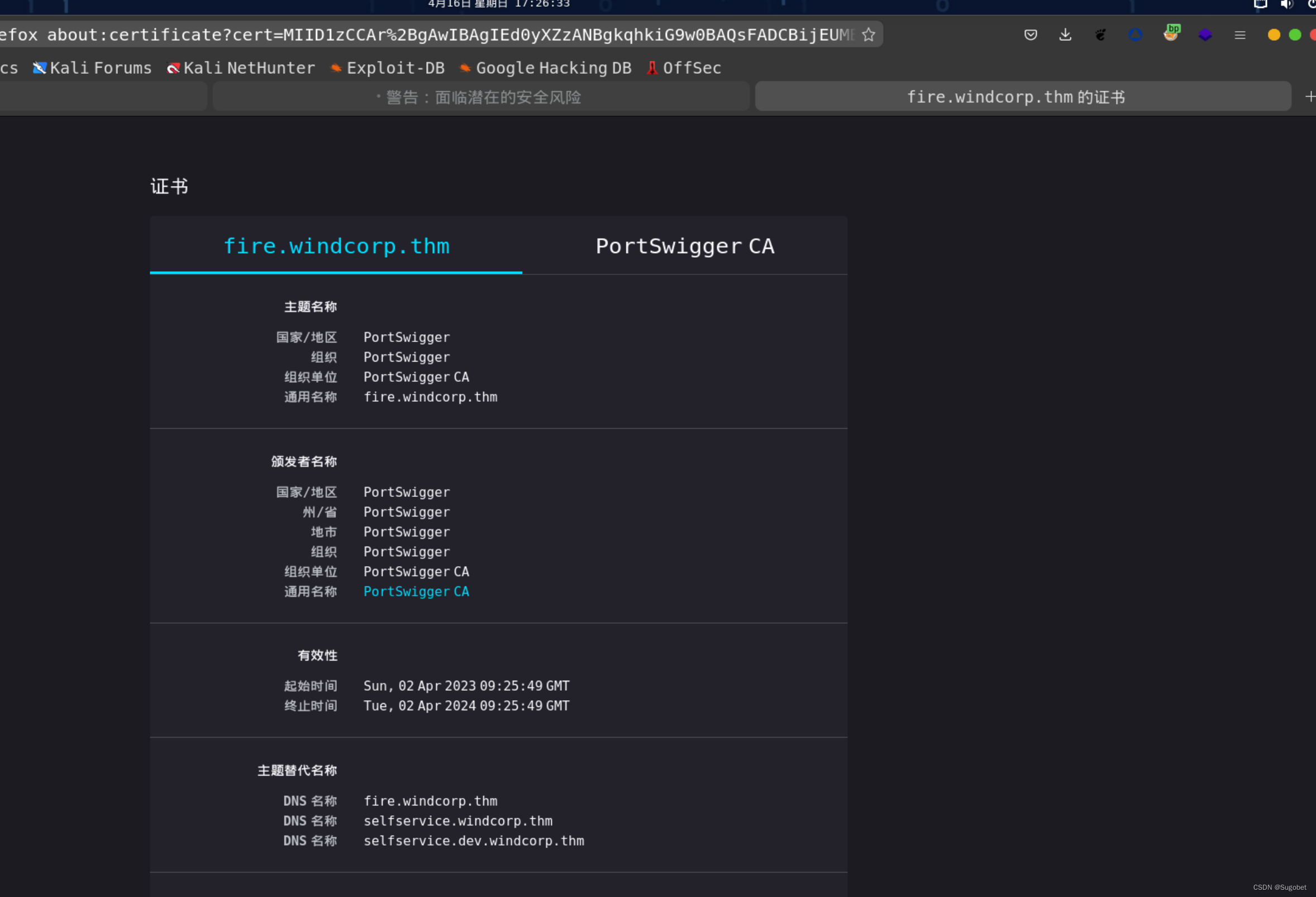Select the fire.windcorp.thm certificate section tab

[336, 246]
